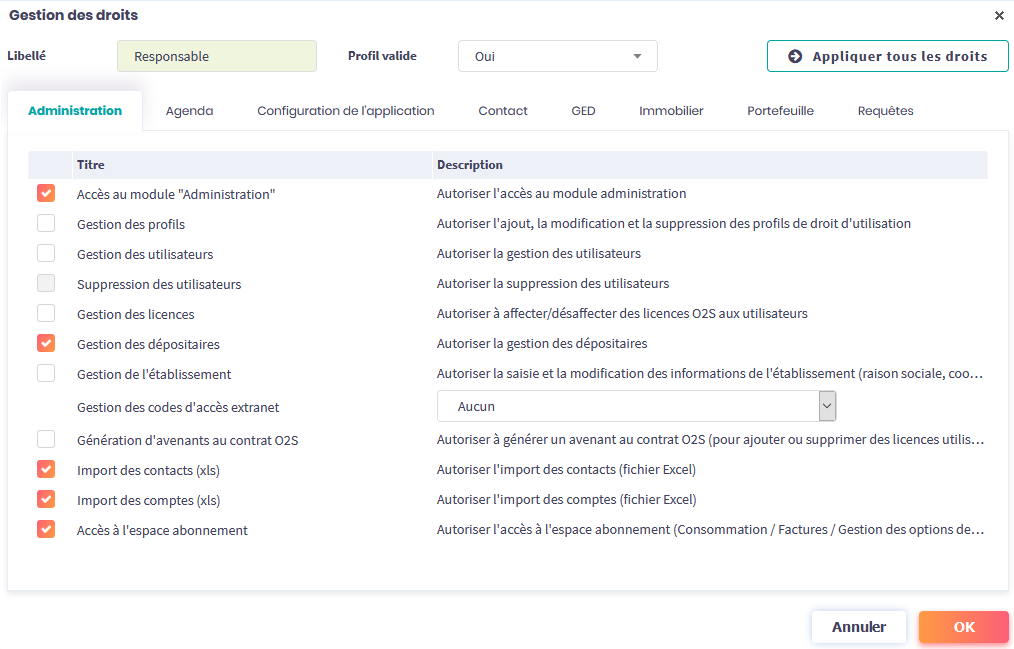The image size is (1014, 649).
Task: Click the Annuler button
Action: point(858,627)
